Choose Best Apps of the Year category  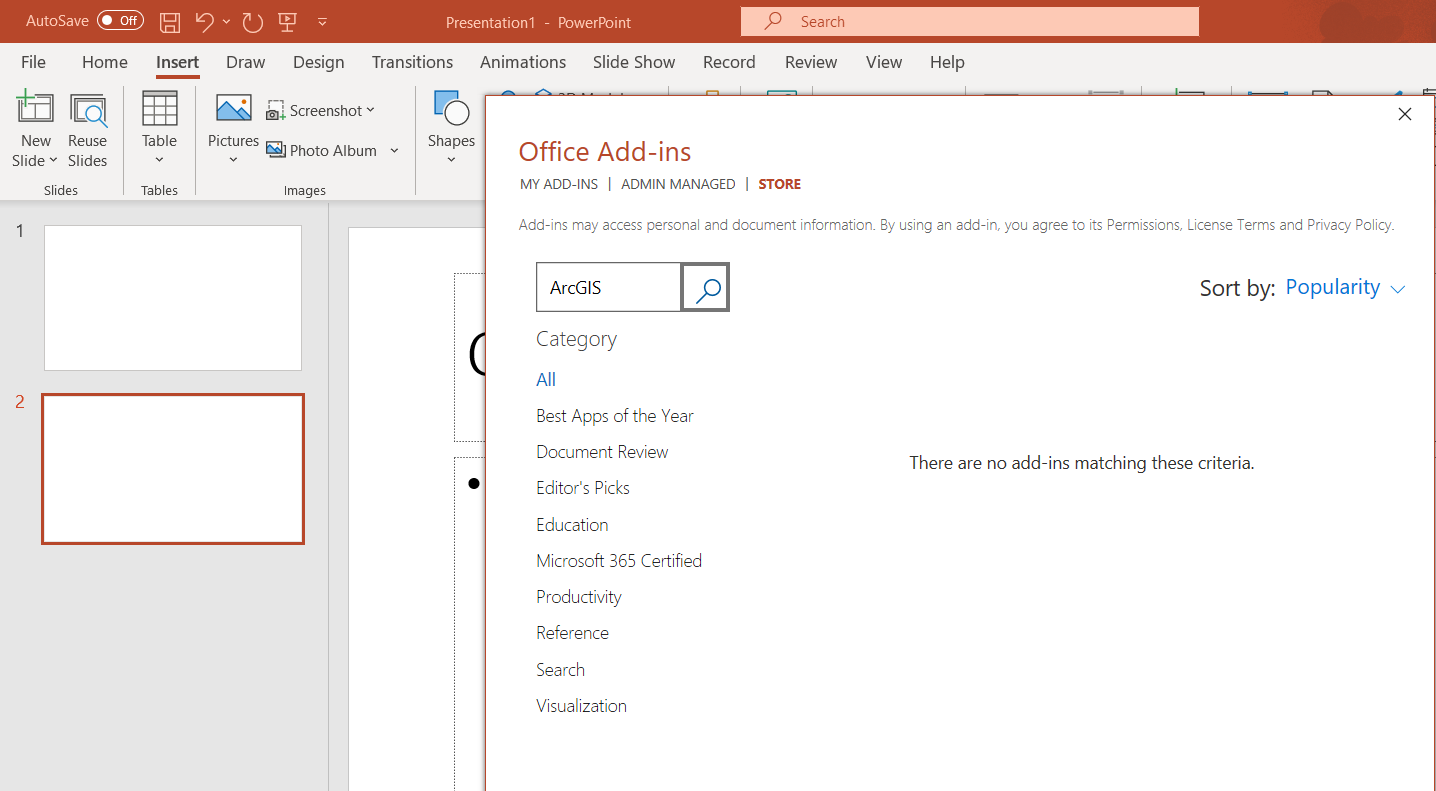click(x=615, y=416)
